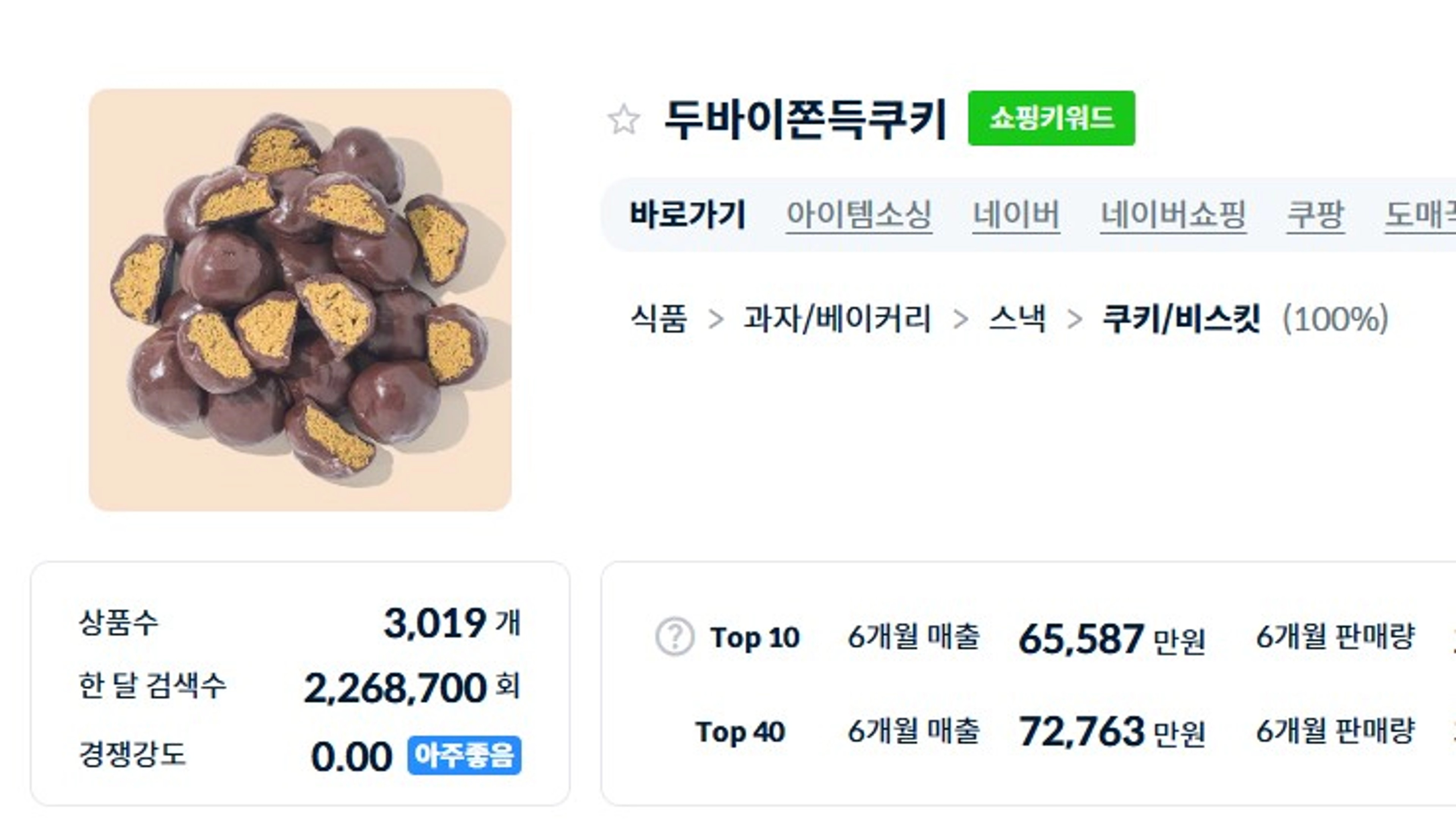Click the star to favorite 두바이쫀득쿠키 keyword
This screenshot has width=1456, height=830.
click(624, 120)
